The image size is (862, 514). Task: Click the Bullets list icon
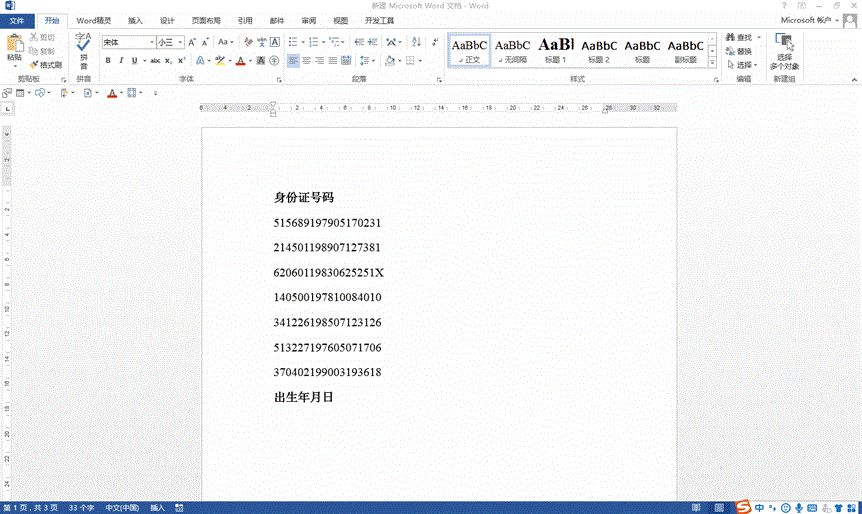[x=291, y=42]
